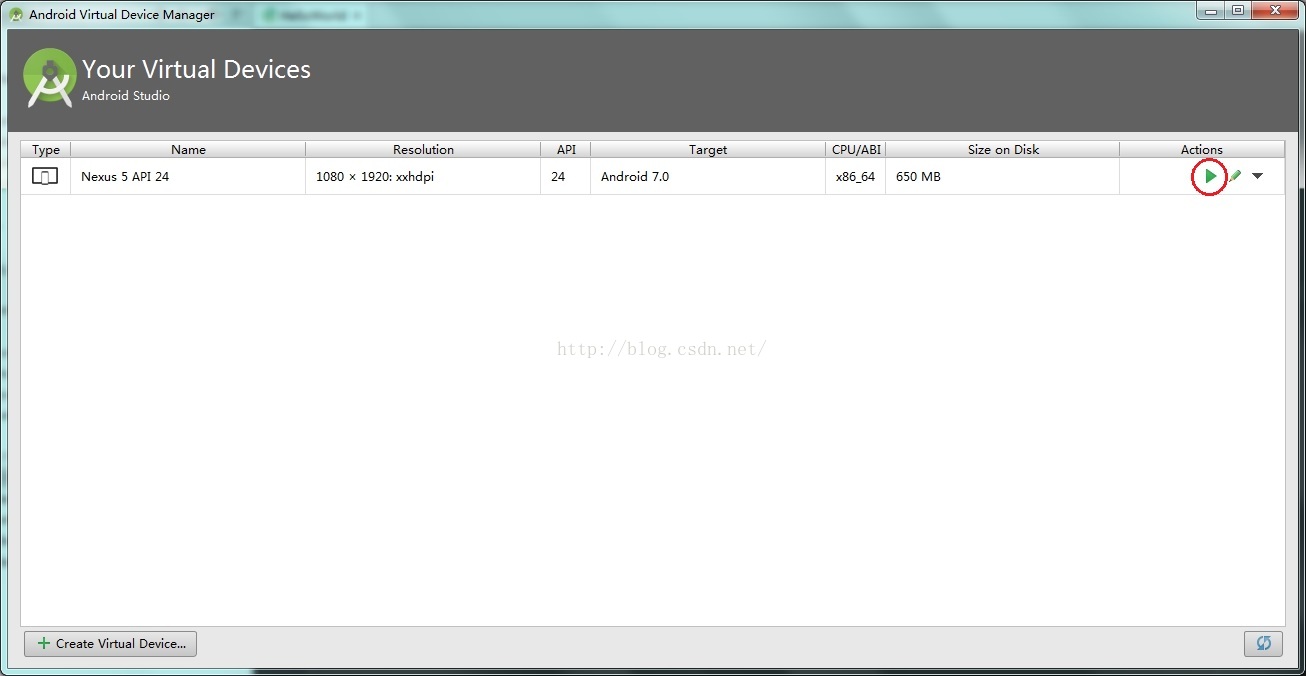Close the AVD Manager window
Screen dimensions: 1306x676
(x=1275, y=11)
